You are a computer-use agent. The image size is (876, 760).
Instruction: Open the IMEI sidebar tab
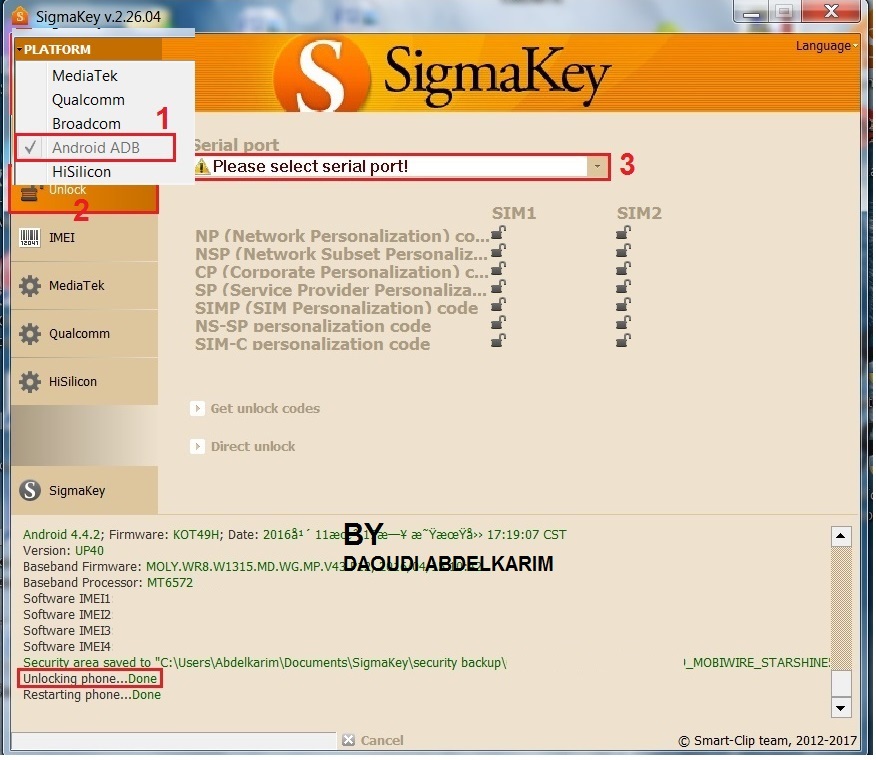(84, 238)
